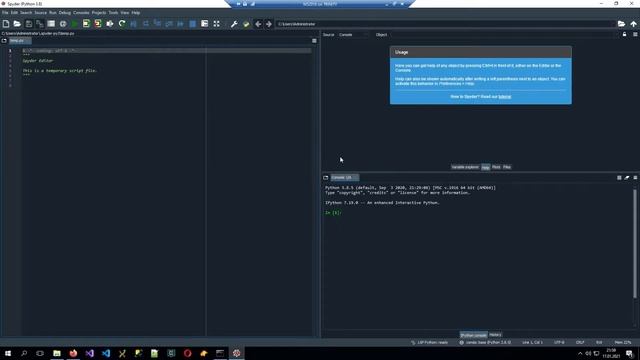Viewport: 640px width, 360px height.
Task: Go back with the left arrow
Action: tap(258, 24)
